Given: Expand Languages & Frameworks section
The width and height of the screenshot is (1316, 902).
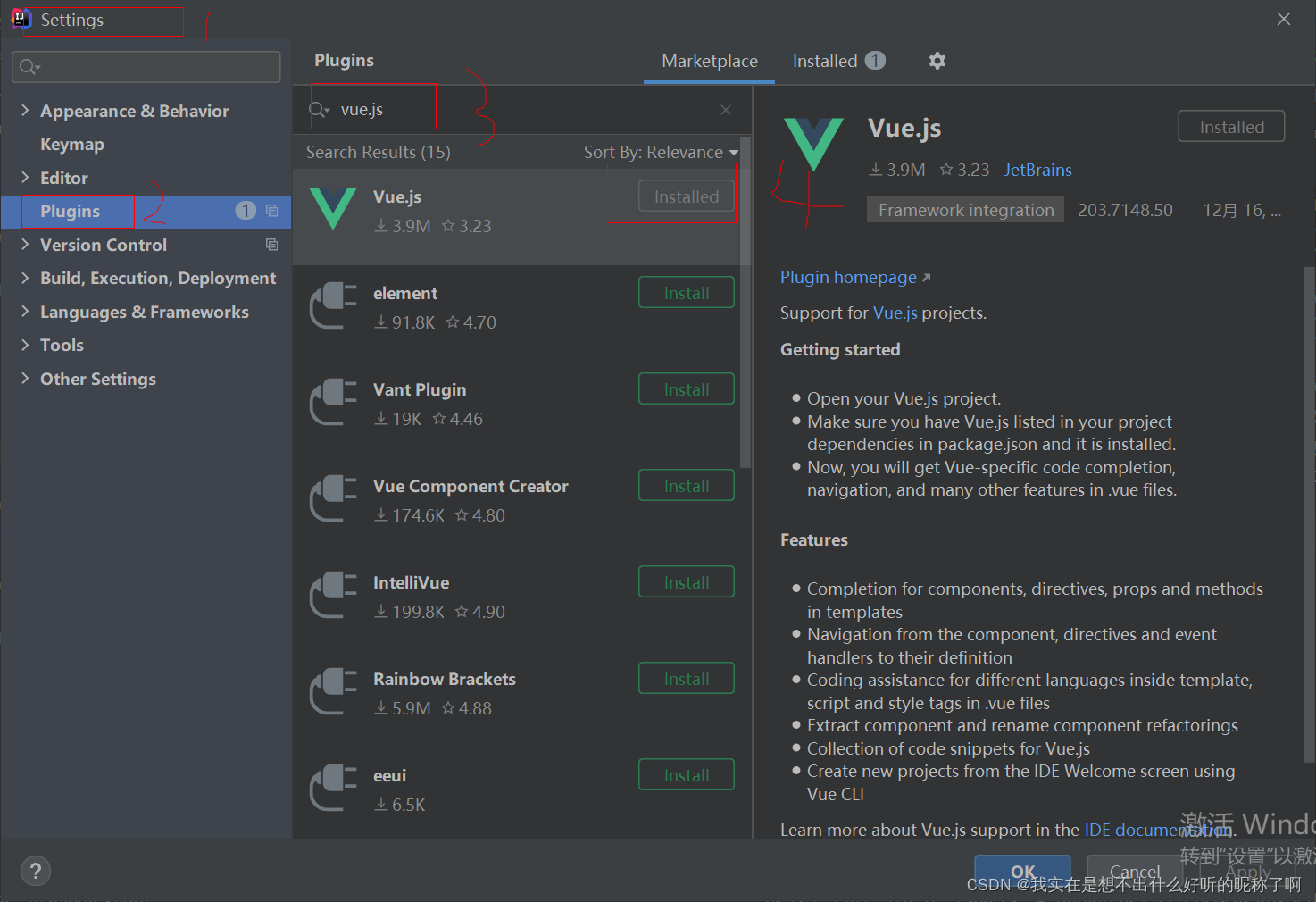Looking at the screenshot, I should [x=25, y=312].
